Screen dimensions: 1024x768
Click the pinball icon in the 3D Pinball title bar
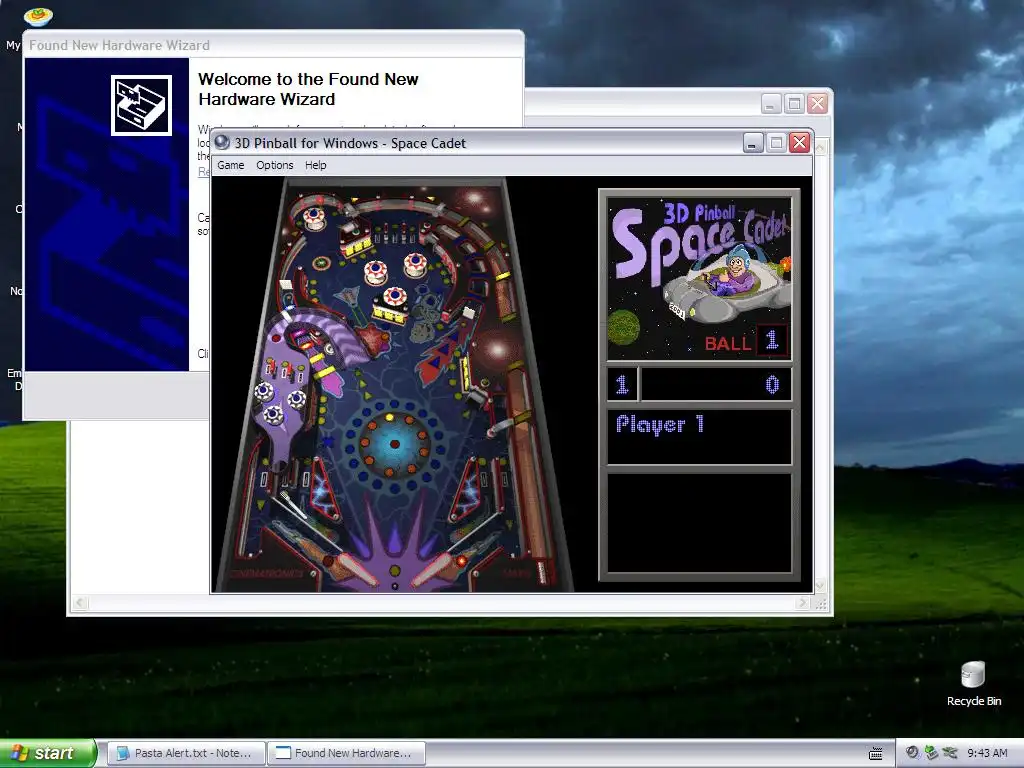click(222, 142)
